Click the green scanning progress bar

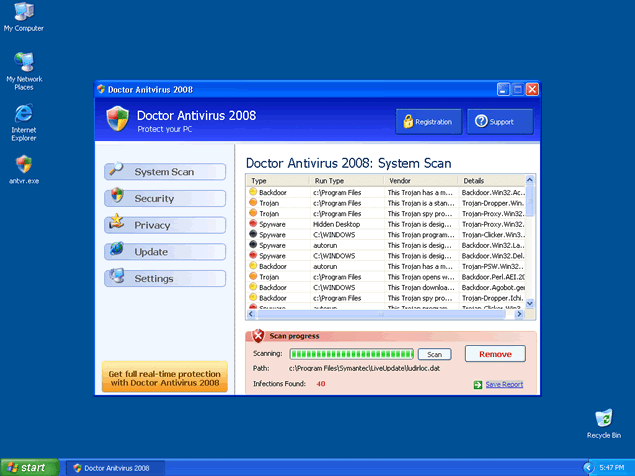tap(351, 354)
